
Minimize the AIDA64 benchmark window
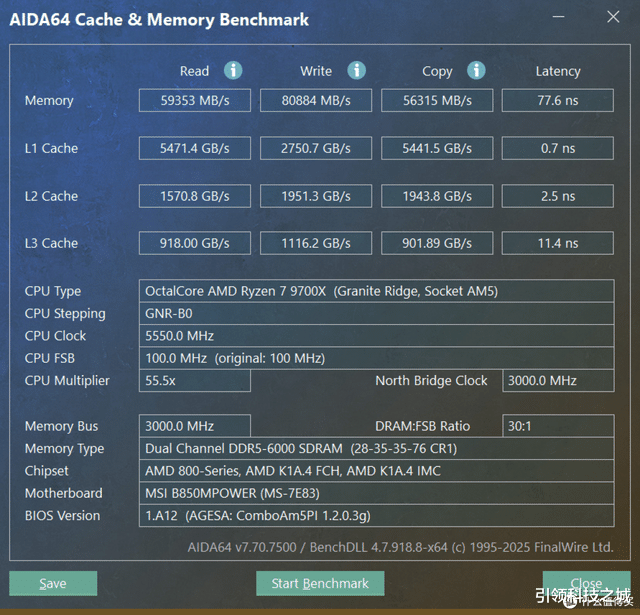click(558, 17)
